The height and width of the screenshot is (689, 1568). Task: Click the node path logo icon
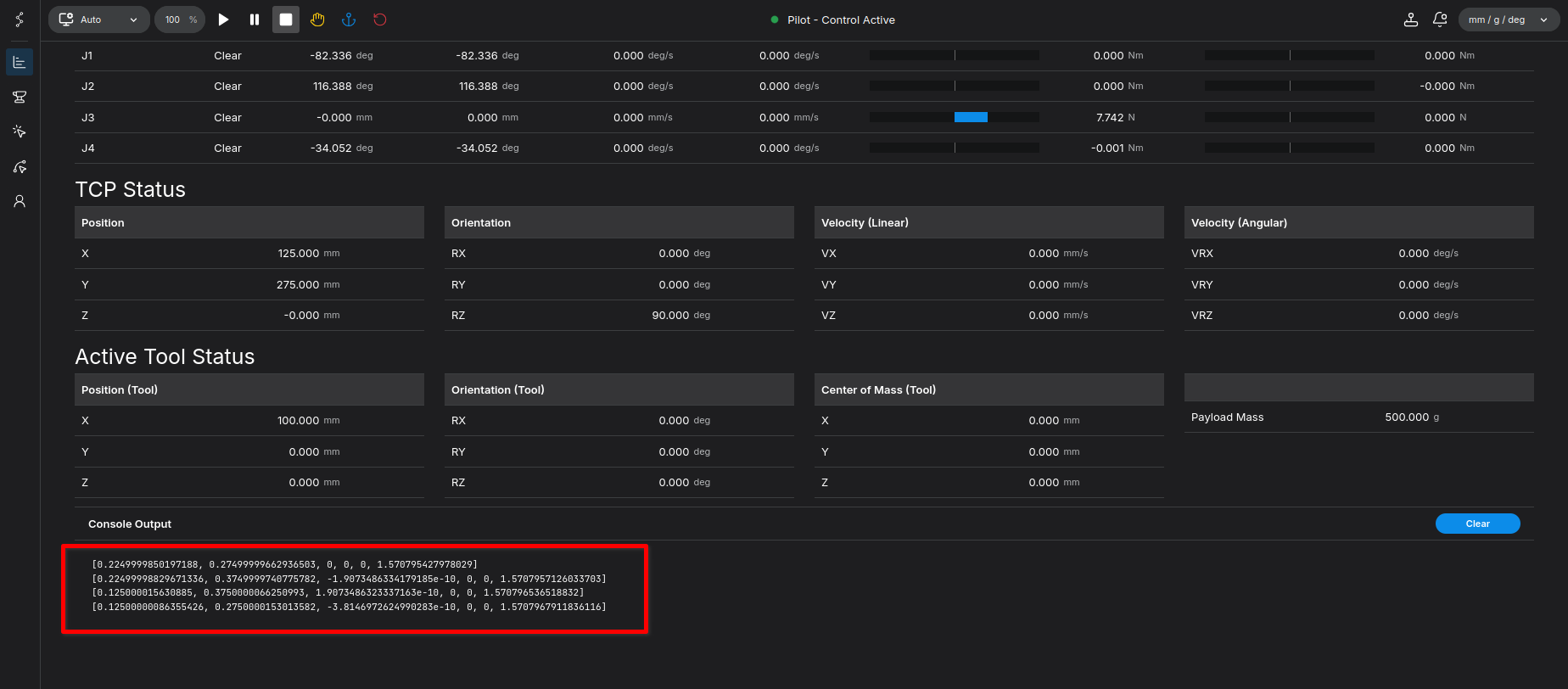[x=20, y=20]
